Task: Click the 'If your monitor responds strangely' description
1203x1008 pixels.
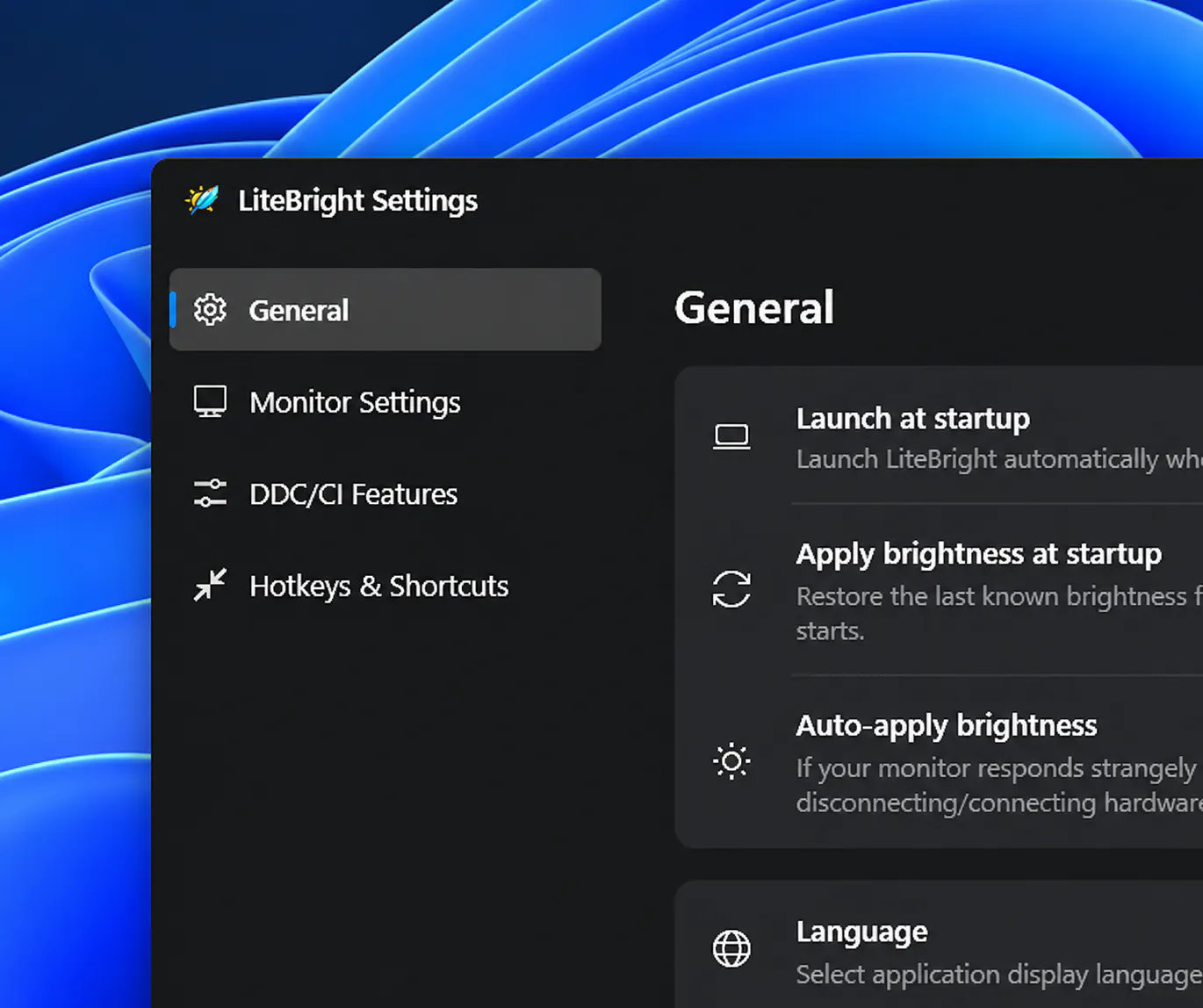Action: click(x=999, y=785)
